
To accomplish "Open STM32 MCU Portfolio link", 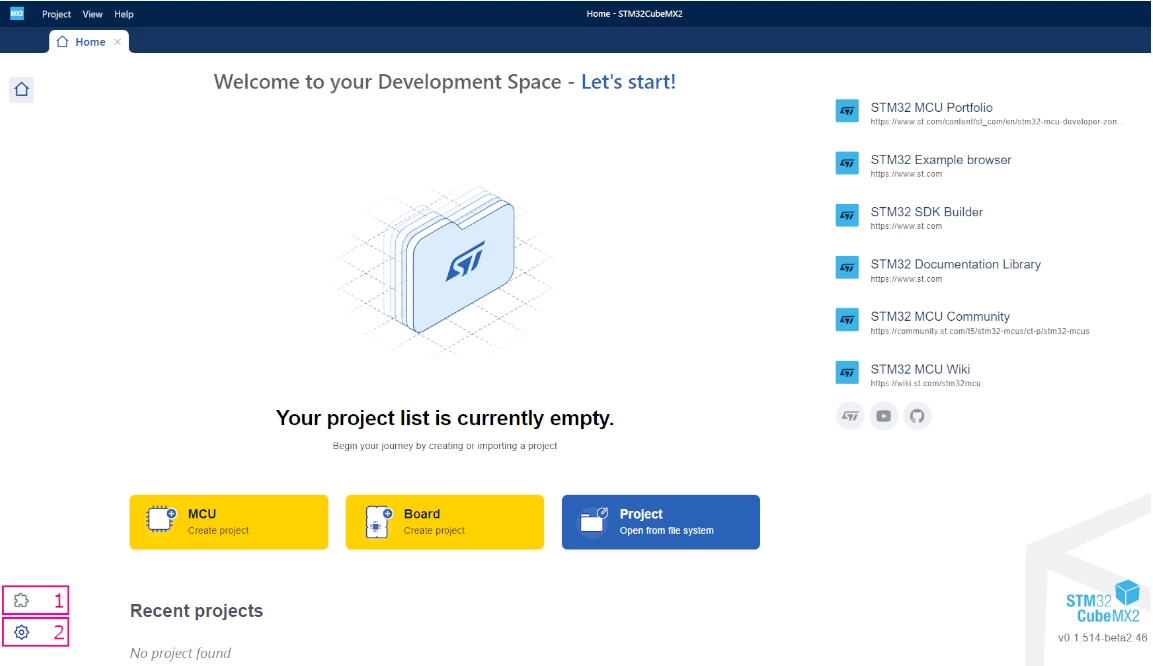I will (x=931, y=107).
